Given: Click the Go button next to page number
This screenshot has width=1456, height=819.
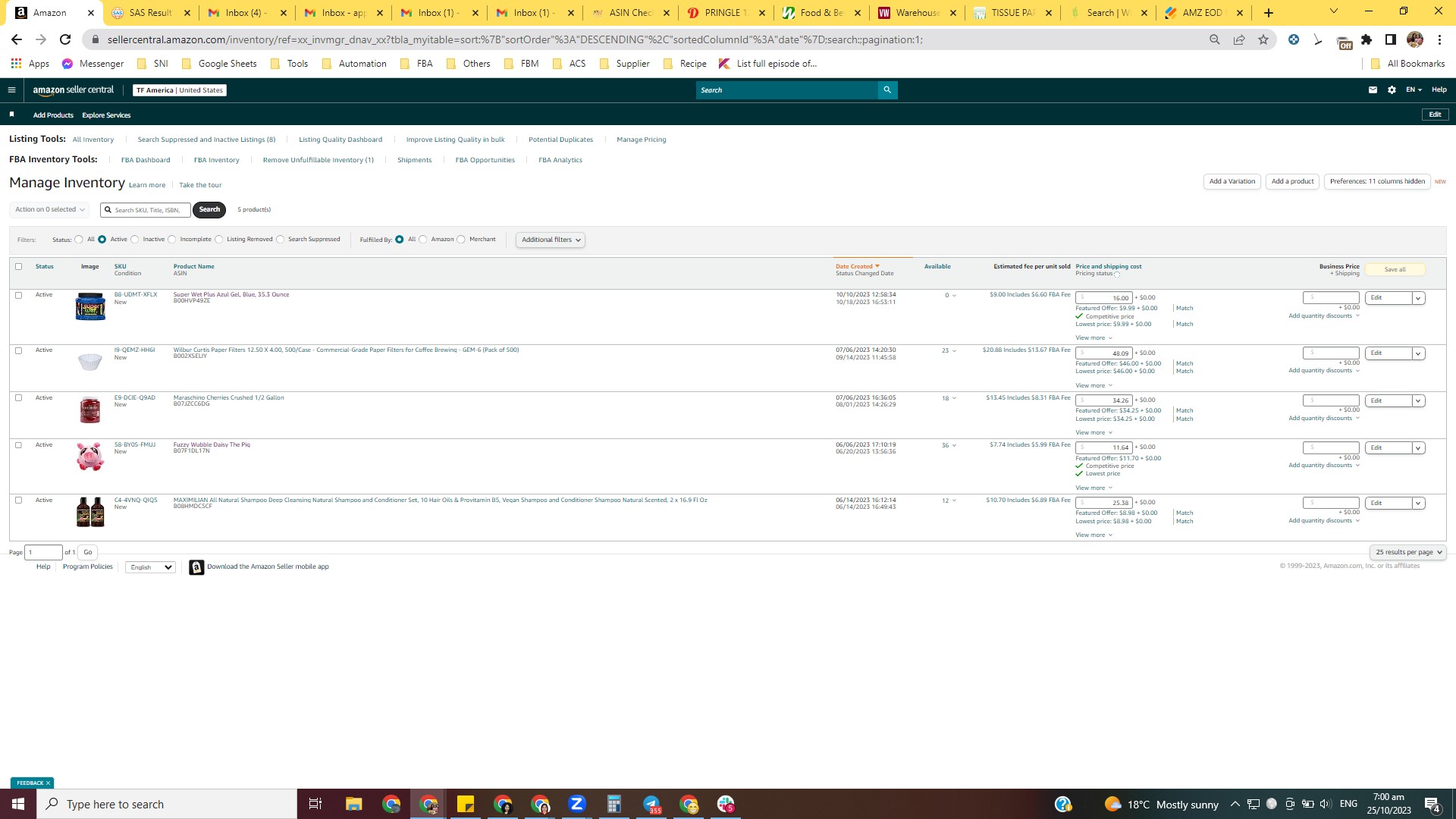Looking at the screenshot, I should point(88,552).
